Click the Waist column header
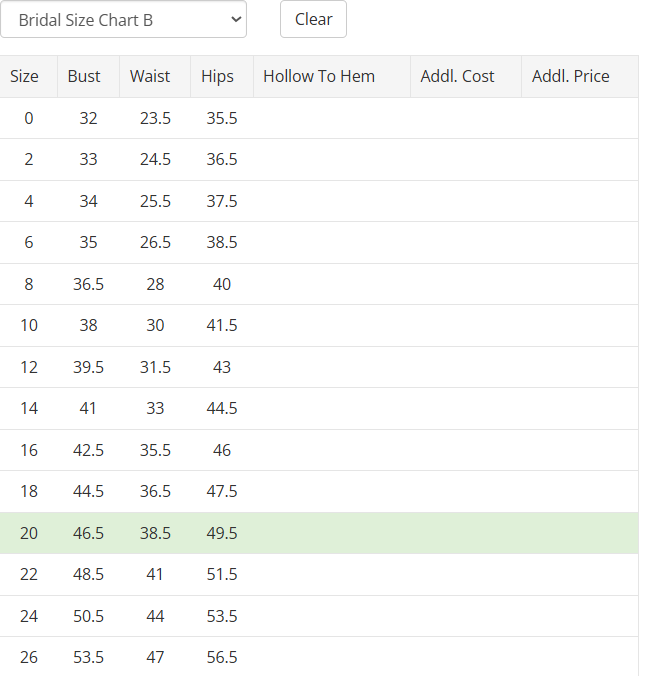 point(155,76)
